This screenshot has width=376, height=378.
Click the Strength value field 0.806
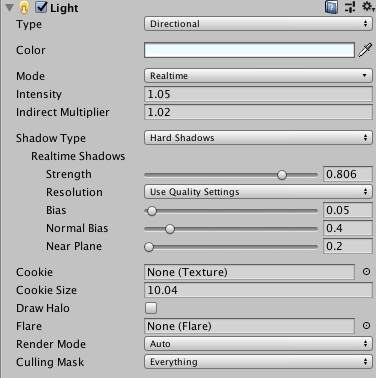point(348,174)
